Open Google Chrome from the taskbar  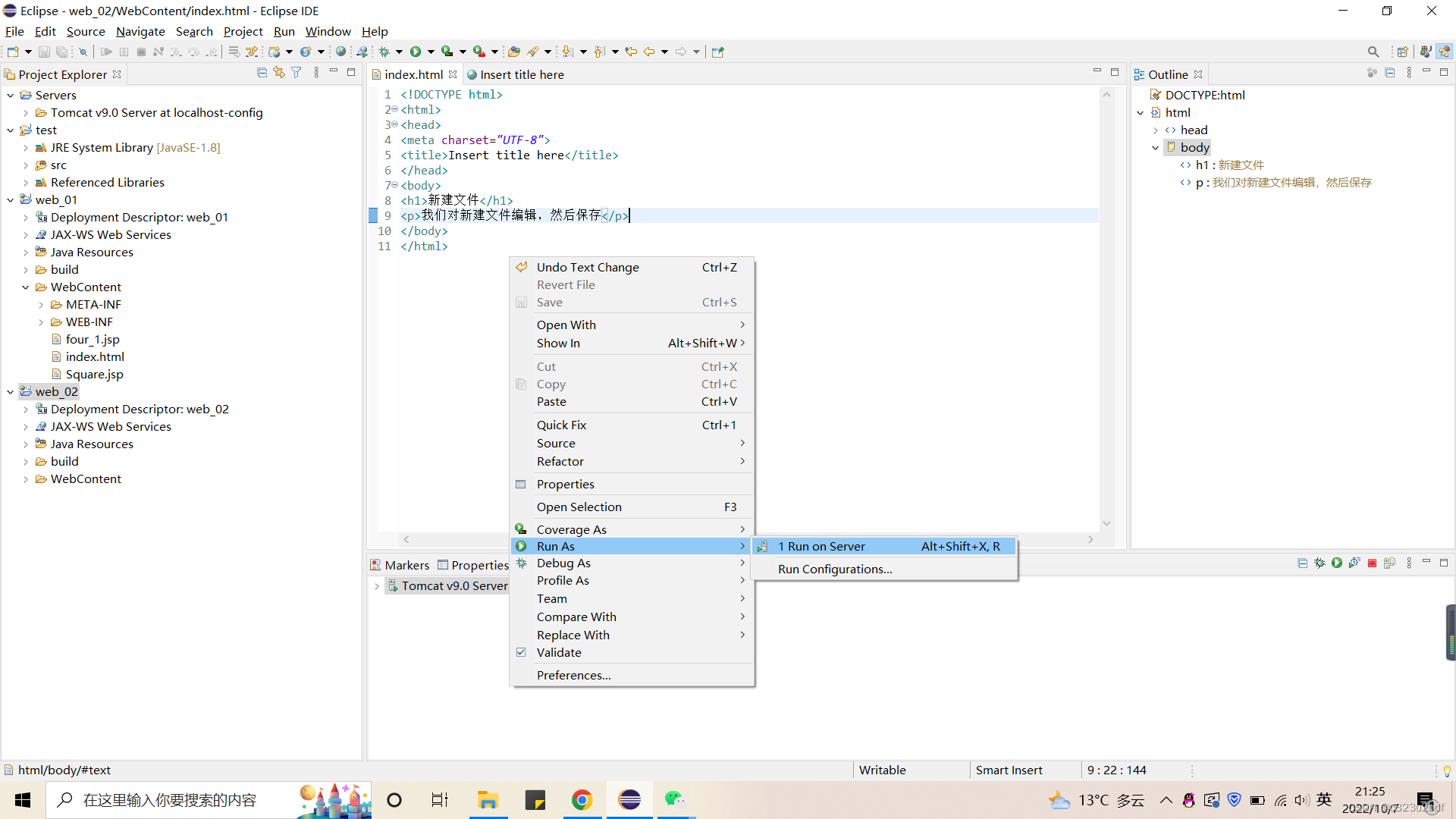(582, 800)
